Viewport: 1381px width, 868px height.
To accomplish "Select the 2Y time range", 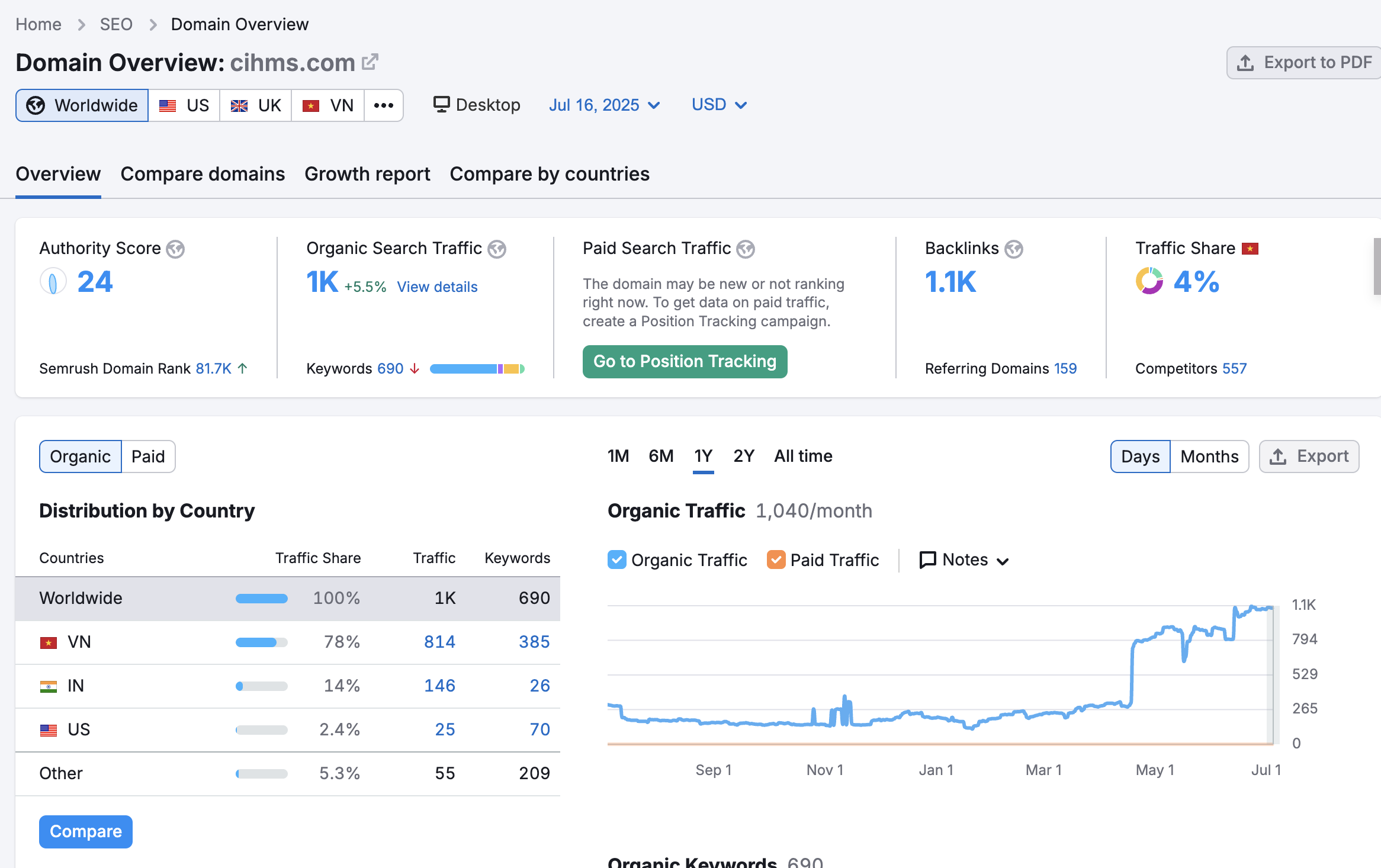I will coord(743,456).
